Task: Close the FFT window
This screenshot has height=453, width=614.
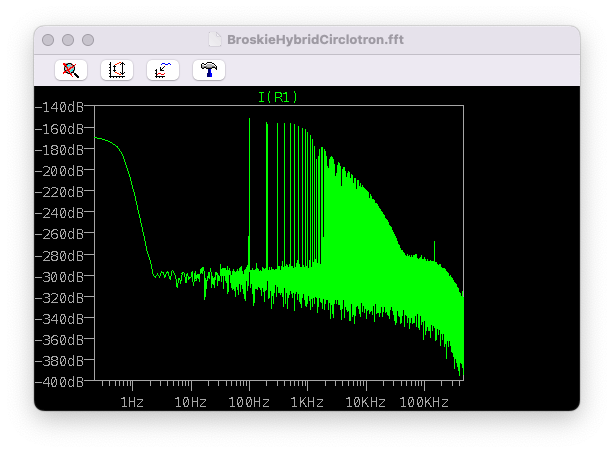Action: tap(48, 40)
